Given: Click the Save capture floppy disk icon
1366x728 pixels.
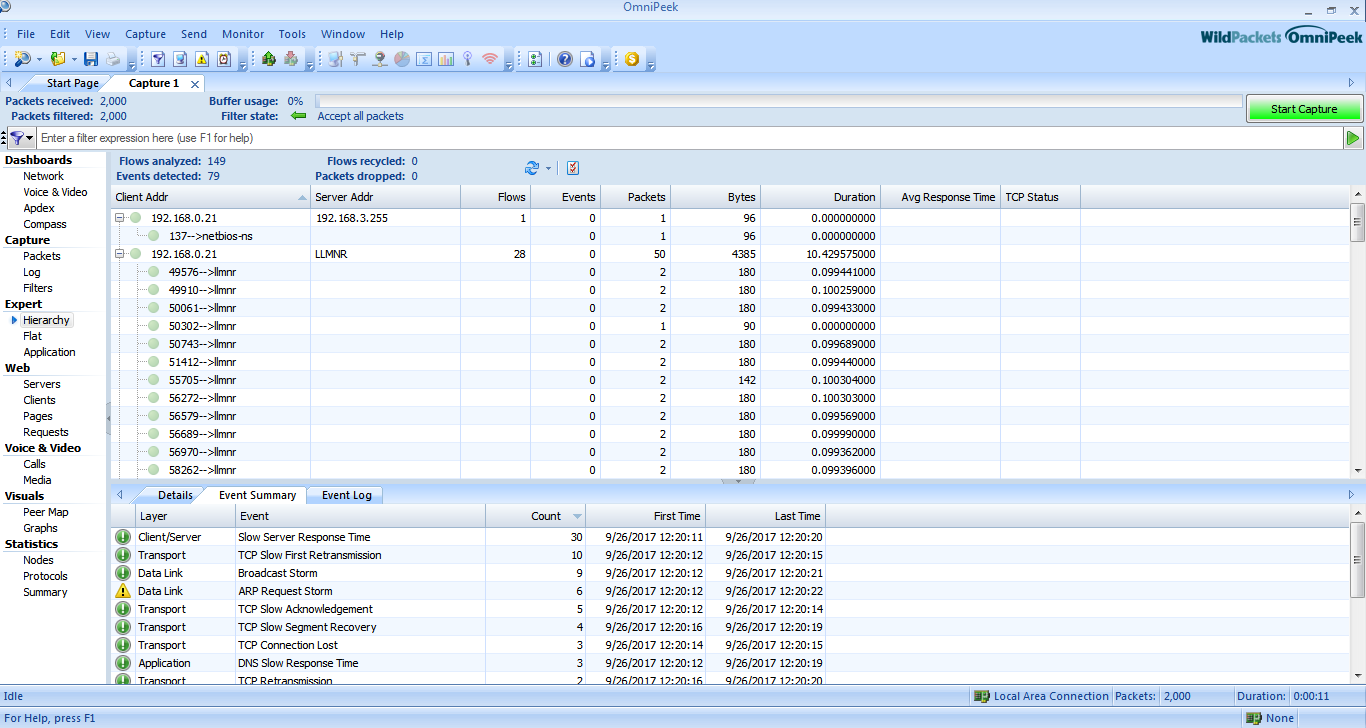Looking at the screenshot, I should pyautogui.click(x=91, y=60).
